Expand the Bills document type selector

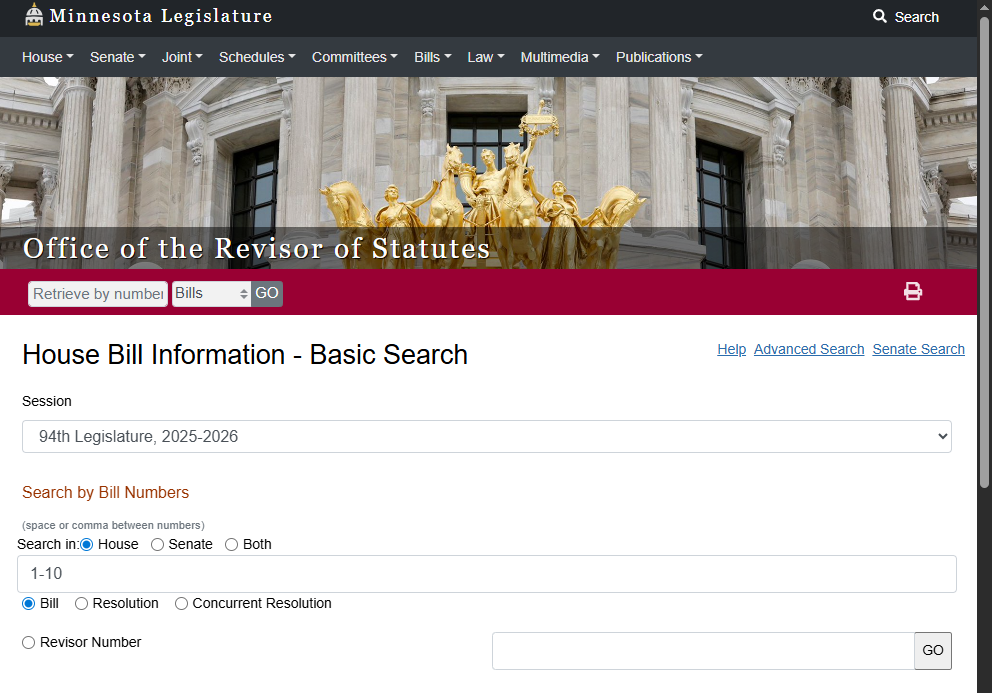[x=211, y=293]
